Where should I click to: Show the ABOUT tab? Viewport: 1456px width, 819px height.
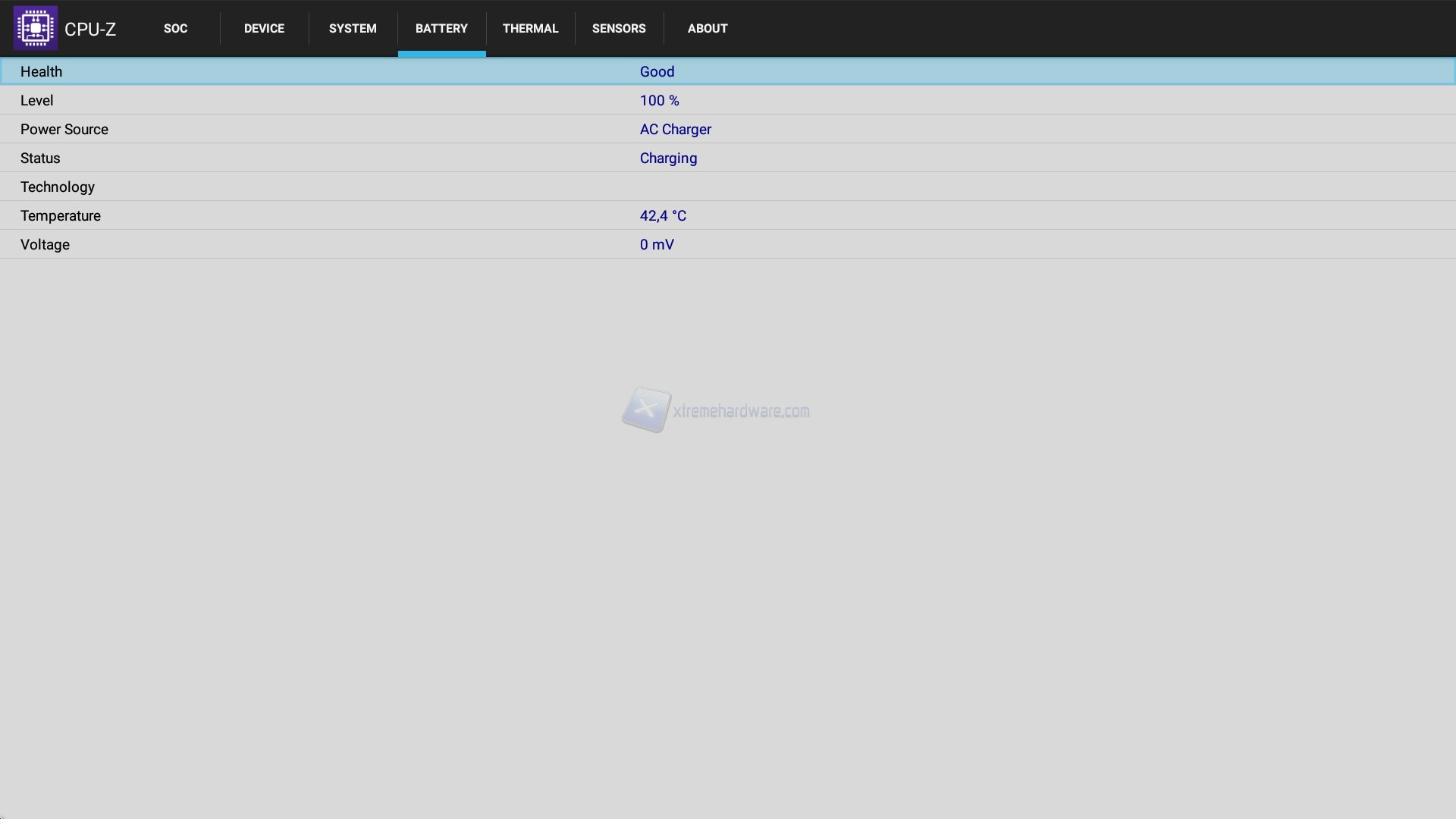coord(708,28)
